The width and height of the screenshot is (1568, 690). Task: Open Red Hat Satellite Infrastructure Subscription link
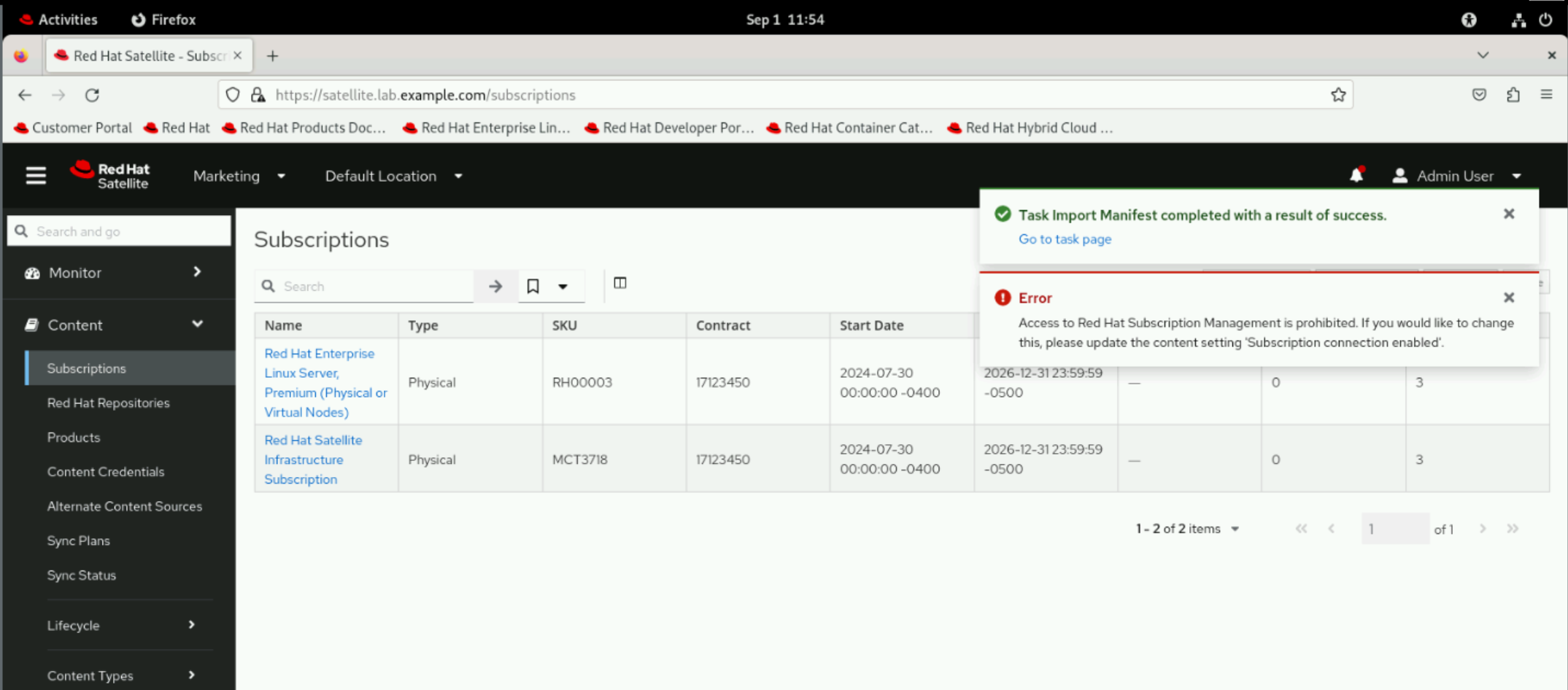click(313, 460)
